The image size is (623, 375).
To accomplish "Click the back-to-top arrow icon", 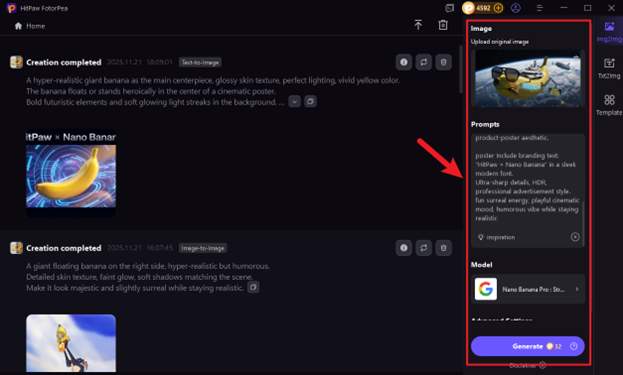I will click(x=418, y=25).
